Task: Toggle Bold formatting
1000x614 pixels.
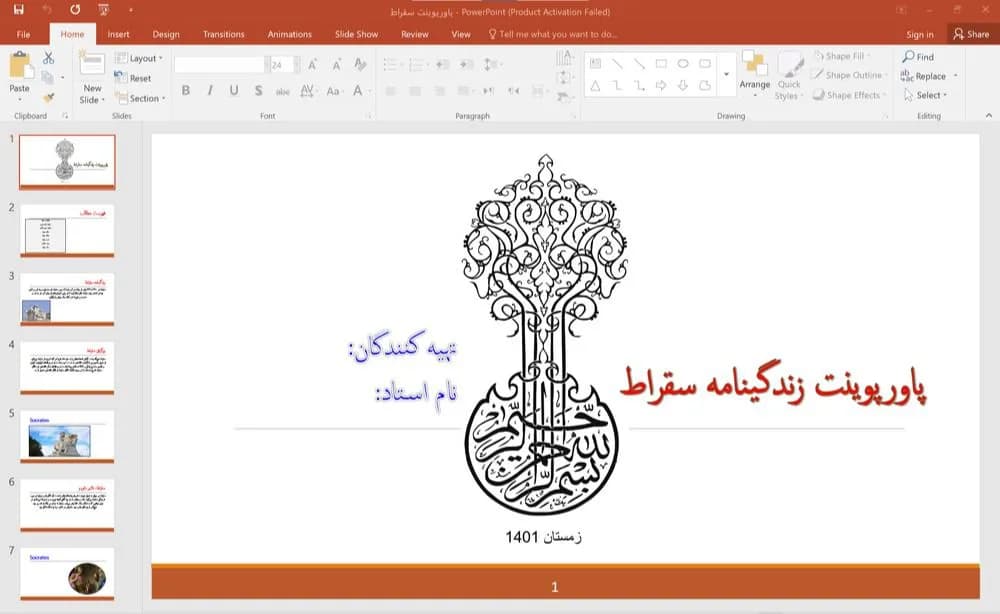Action: [x=186, y=91]
